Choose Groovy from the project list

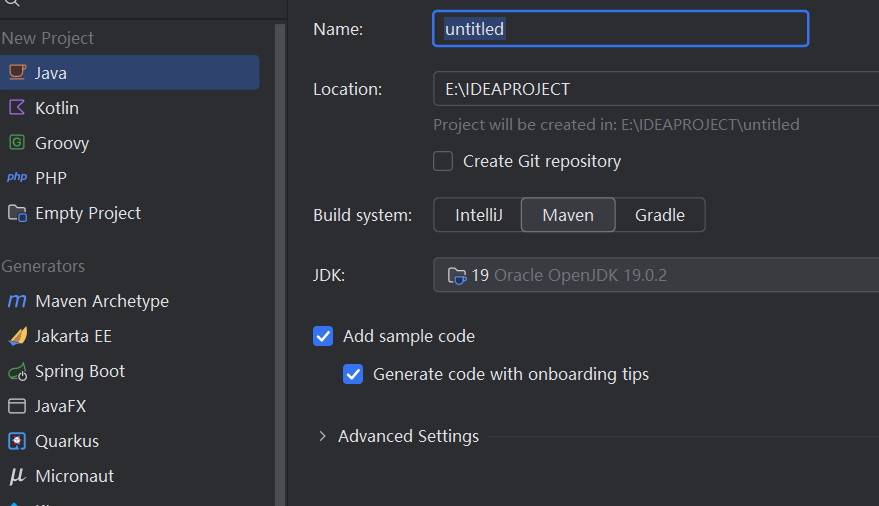pos(129,142)
